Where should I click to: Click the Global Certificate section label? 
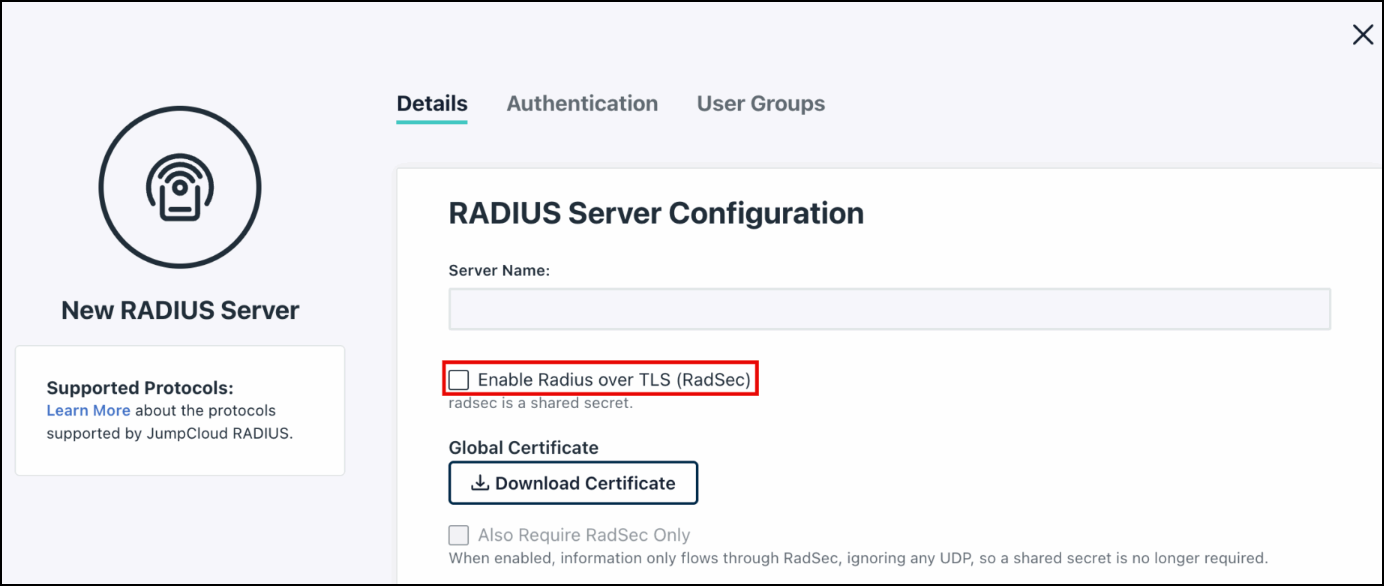(523, 447)
